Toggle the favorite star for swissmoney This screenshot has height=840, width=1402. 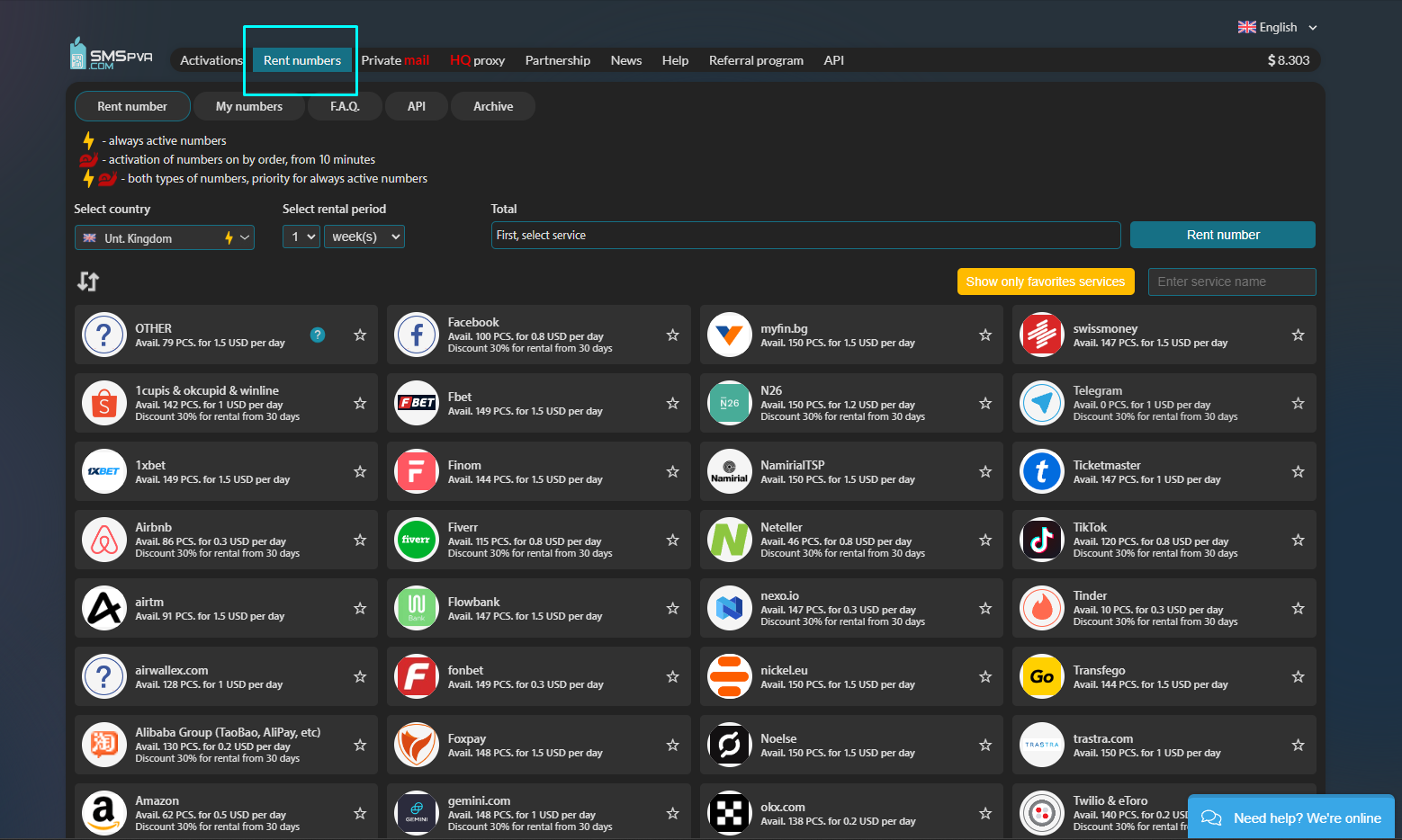[x=1298, y=335]
